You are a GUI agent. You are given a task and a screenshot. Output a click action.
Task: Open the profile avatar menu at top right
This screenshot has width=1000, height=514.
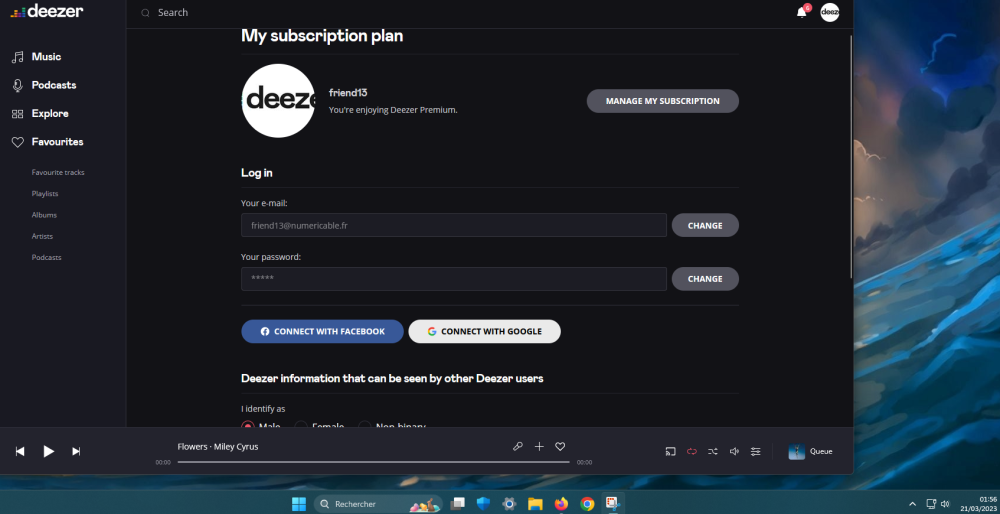click(x=830, y=12)
